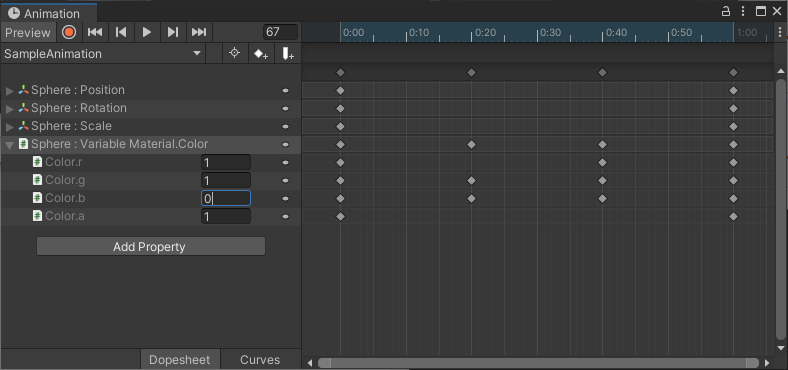Open the keyframe menu for Sphere : Rotation
788x370 pixels.
285,109
